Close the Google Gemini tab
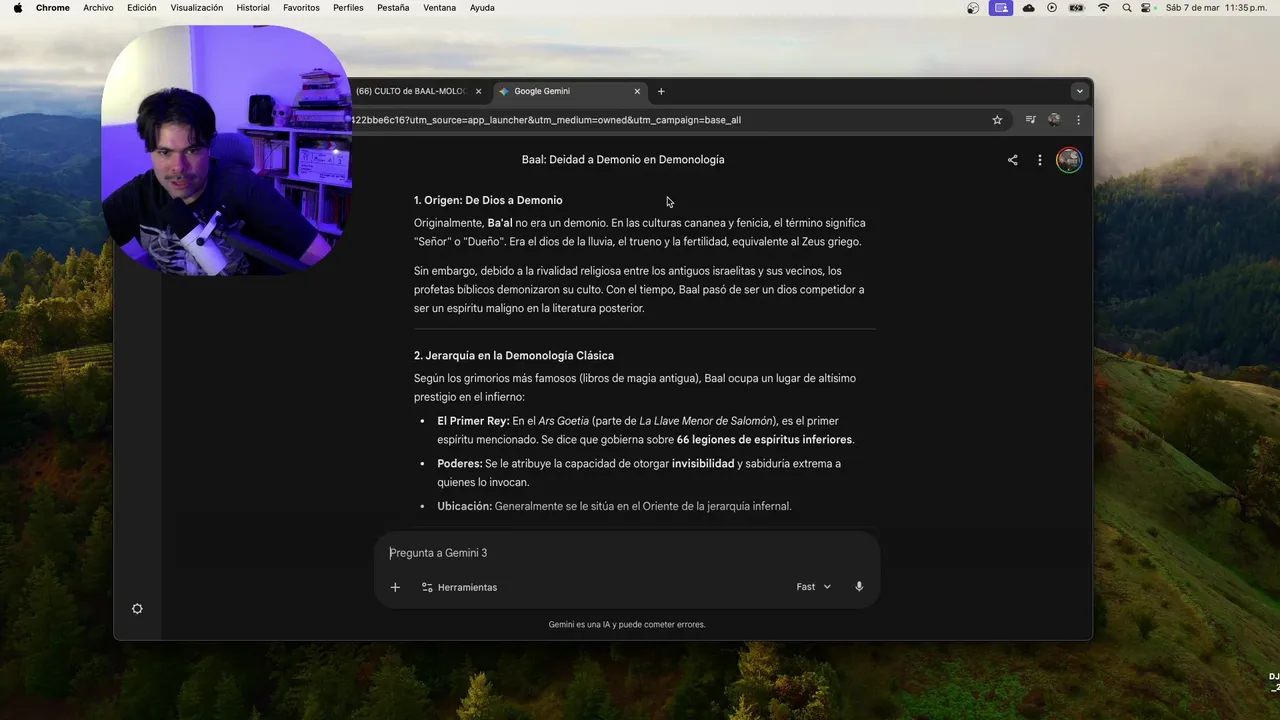The image size is (1280, 720). 637,91
